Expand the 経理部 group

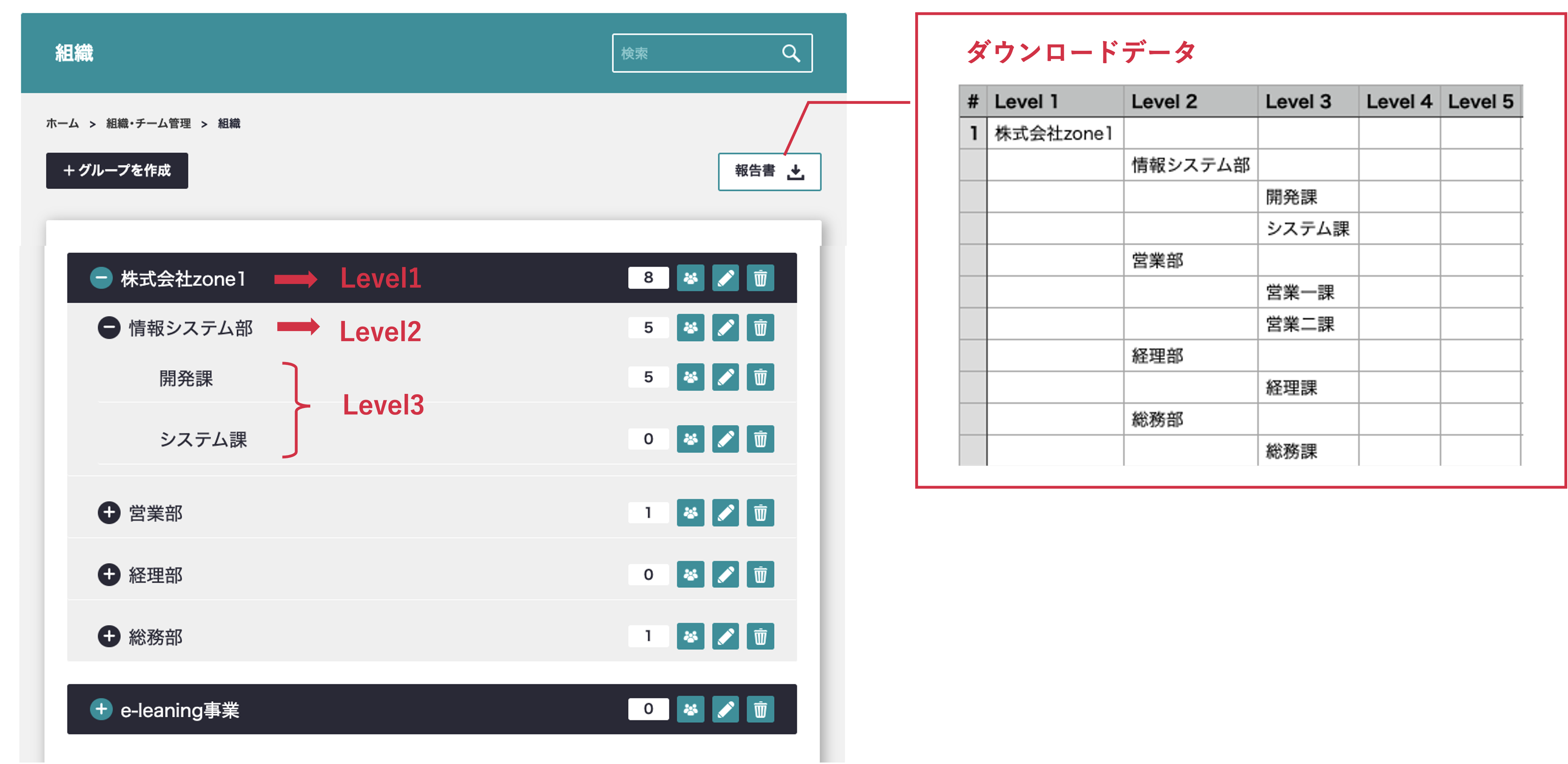pos(109,574)
